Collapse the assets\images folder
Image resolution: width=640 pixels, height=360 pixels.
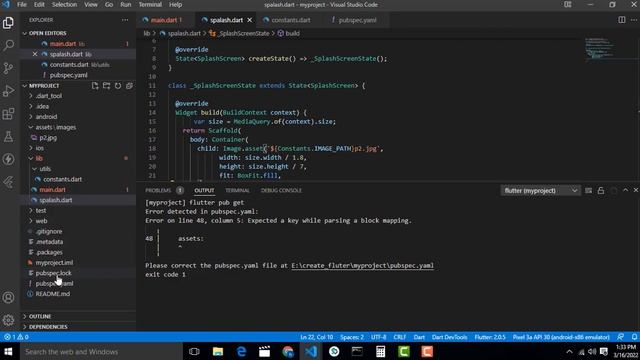pos(56,127)
